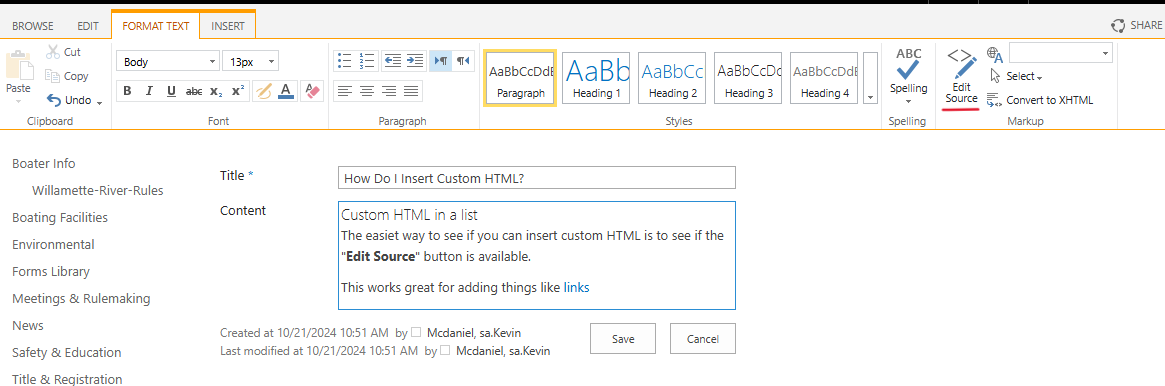Screen dimensions: 1165x386
Task: Justify the text
Action: tap(412, 91)
